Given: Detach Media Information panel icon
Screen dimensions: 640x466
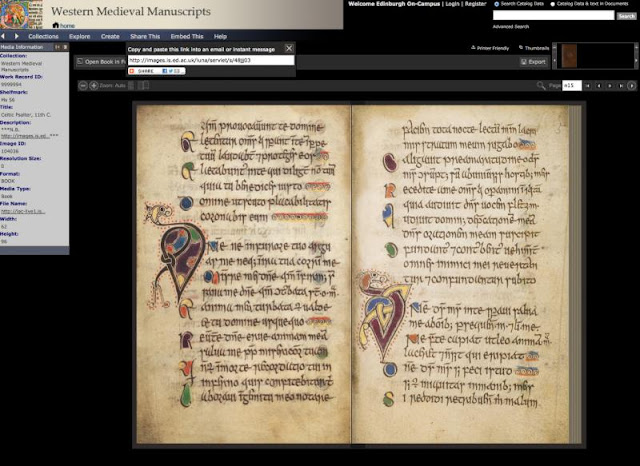Looking at the screenshot, I should click(x=65, y=47).
